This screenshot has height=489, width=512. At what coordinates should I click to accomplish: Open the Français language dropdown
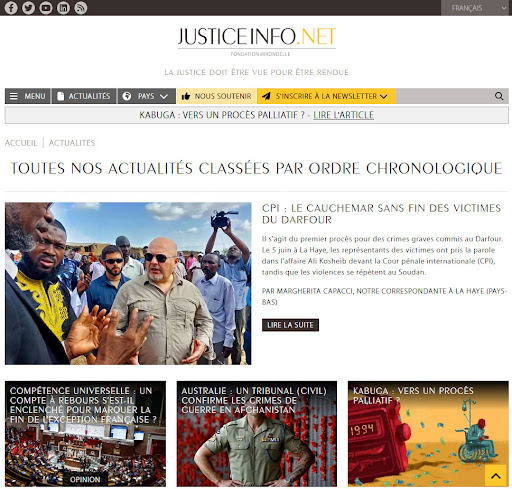click(476, 8)
